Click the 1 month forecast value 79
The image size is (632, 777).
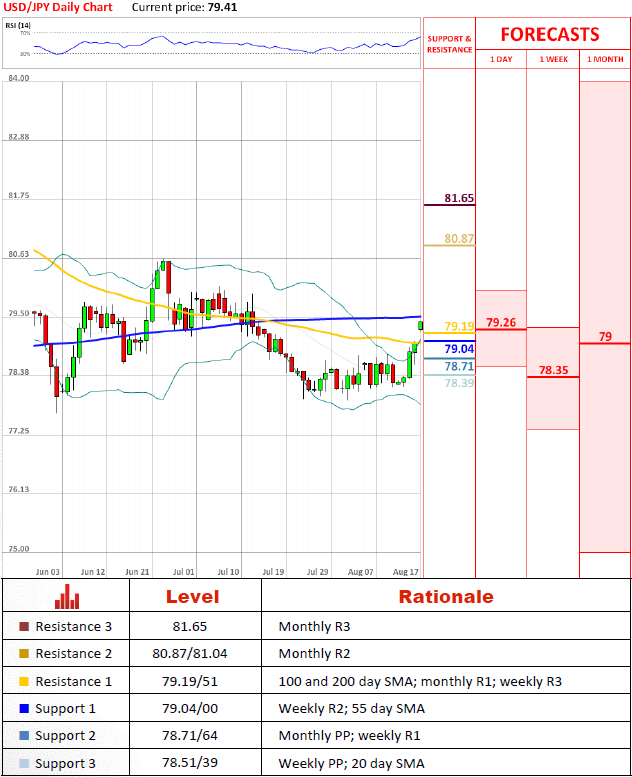coord(605,336)
